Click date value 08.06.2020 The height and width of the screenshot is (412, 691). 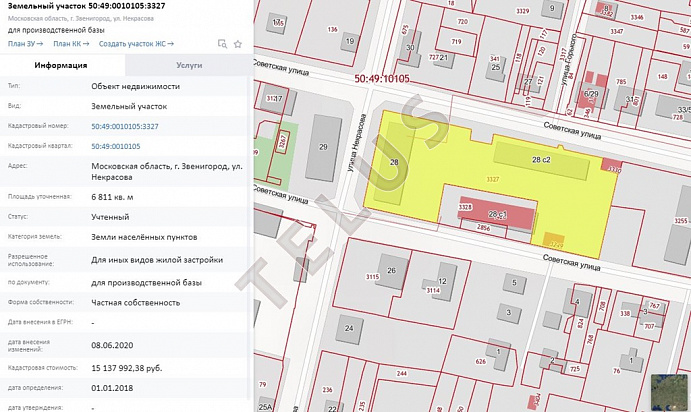coord(112,345)
